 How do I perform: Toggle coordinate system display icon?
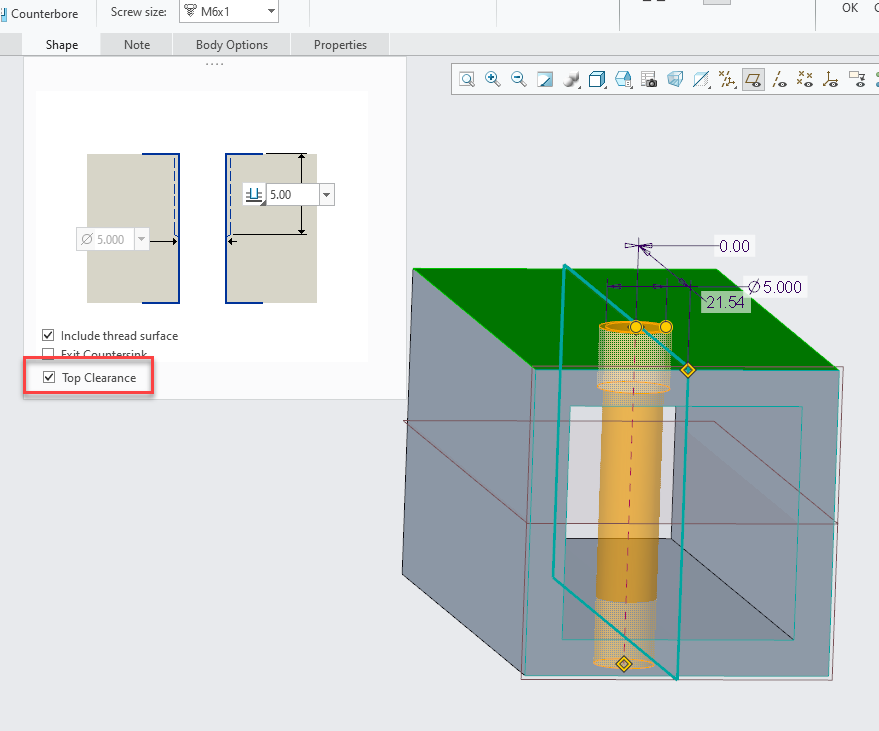831,79
